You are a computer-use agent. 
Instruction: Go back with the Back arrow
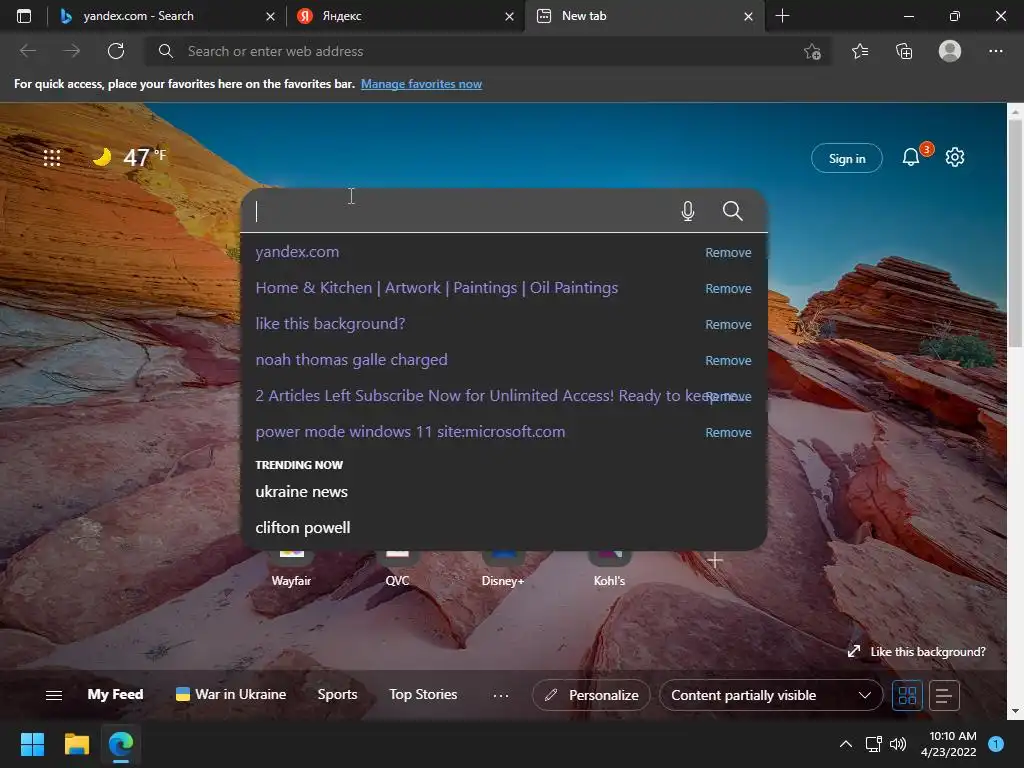[27, 51]
